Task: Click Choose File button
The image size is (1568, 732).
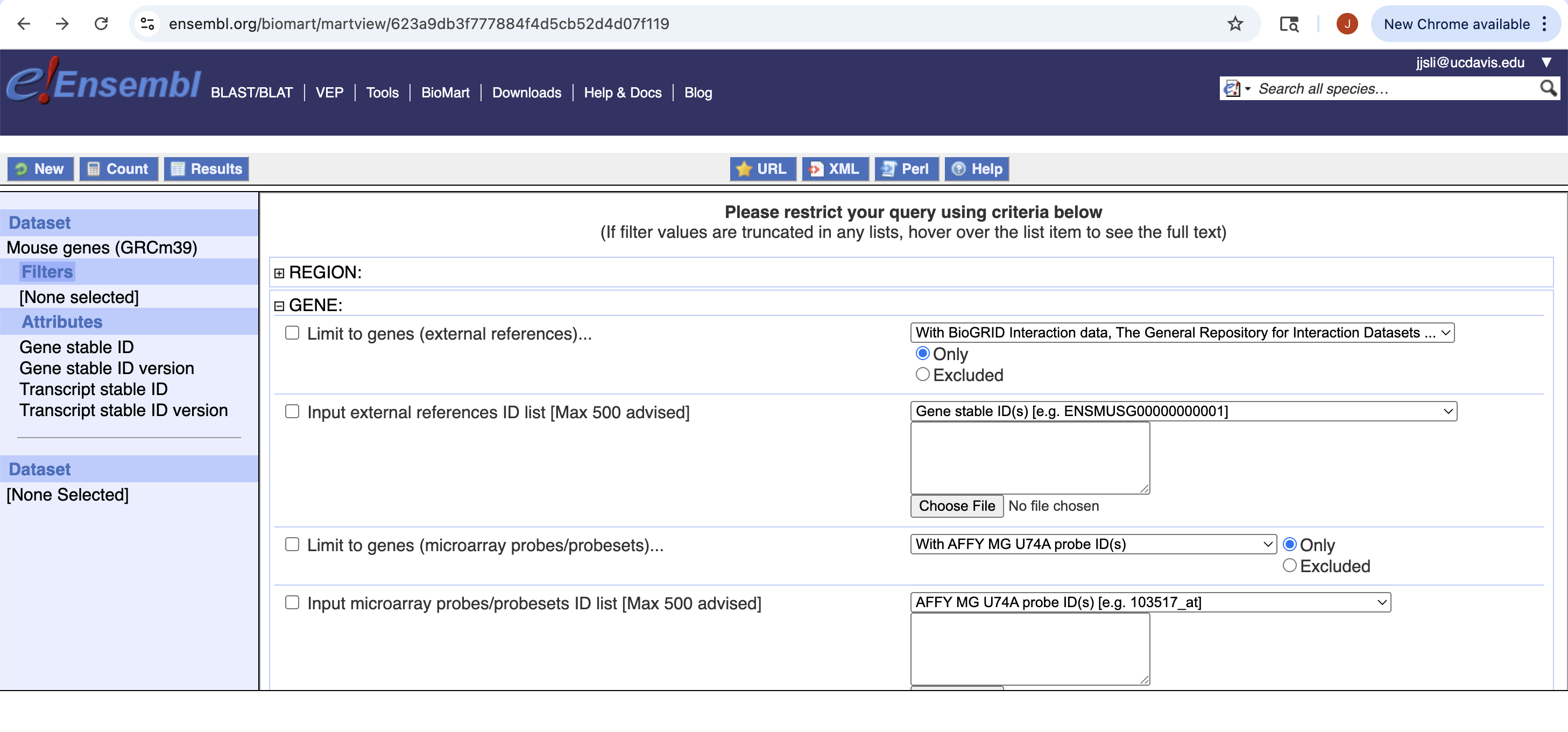Action: pos(956,505)
